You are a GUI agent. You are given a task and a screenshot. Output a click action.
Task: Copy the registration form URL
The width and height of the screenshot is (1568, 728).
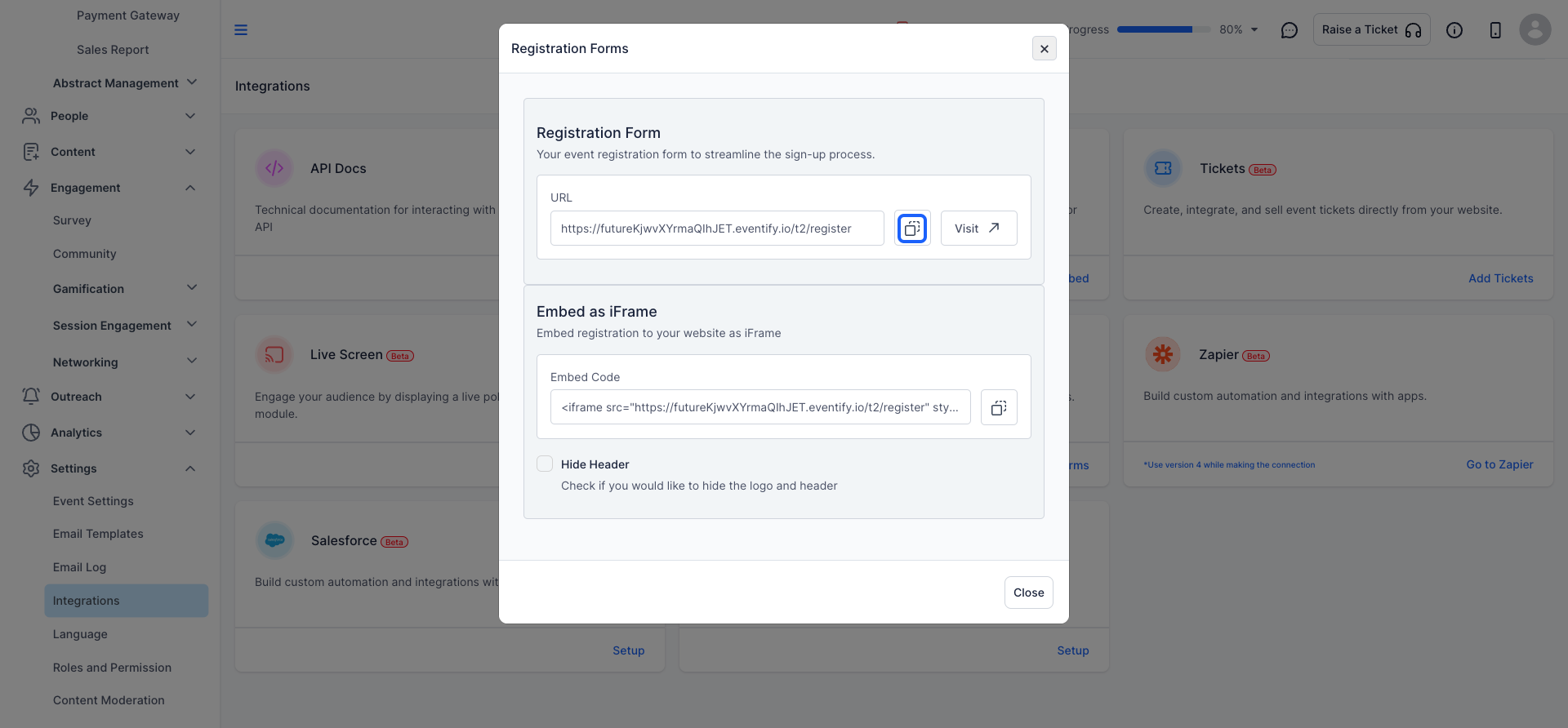(912, 229)
